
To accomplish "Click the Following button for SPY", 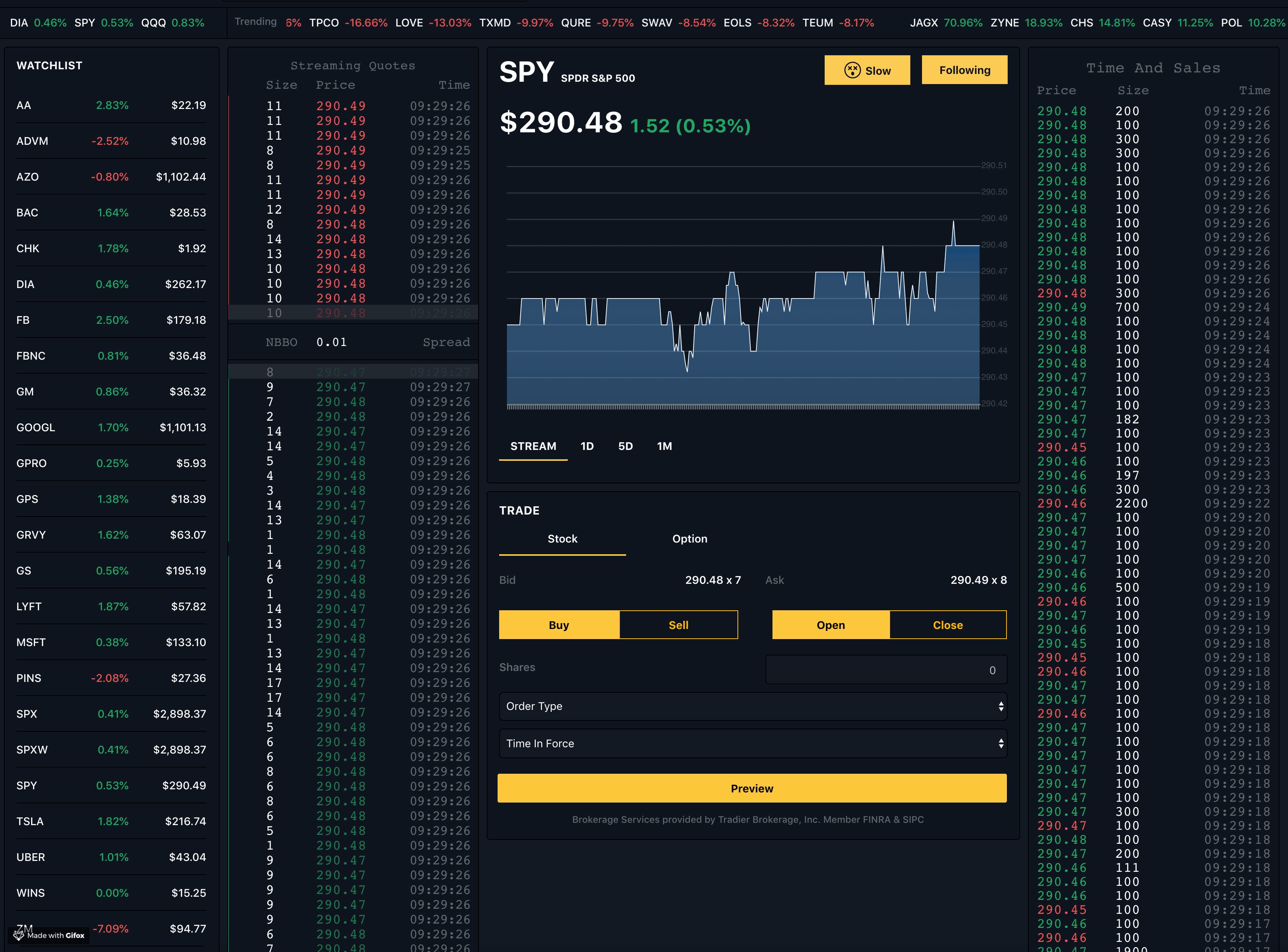I will [x=964, y=70].
